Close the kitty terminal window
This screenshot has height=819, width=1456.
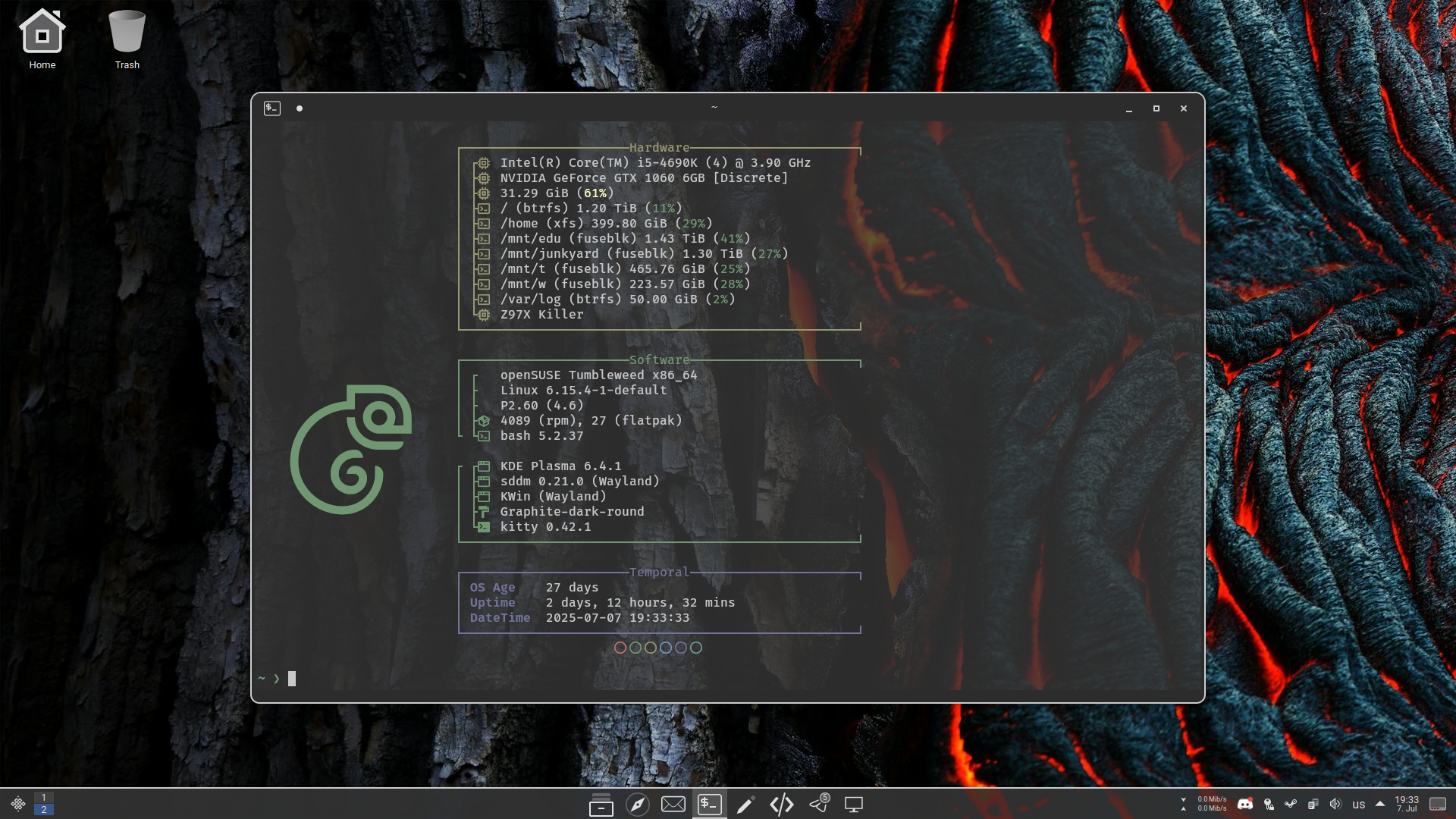click(x=1184, y=108)
